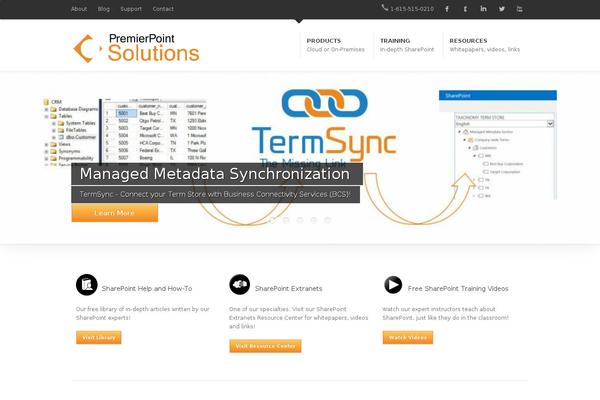Open the YouTube channel icon
600x400 pixels.
coord(519,9)
